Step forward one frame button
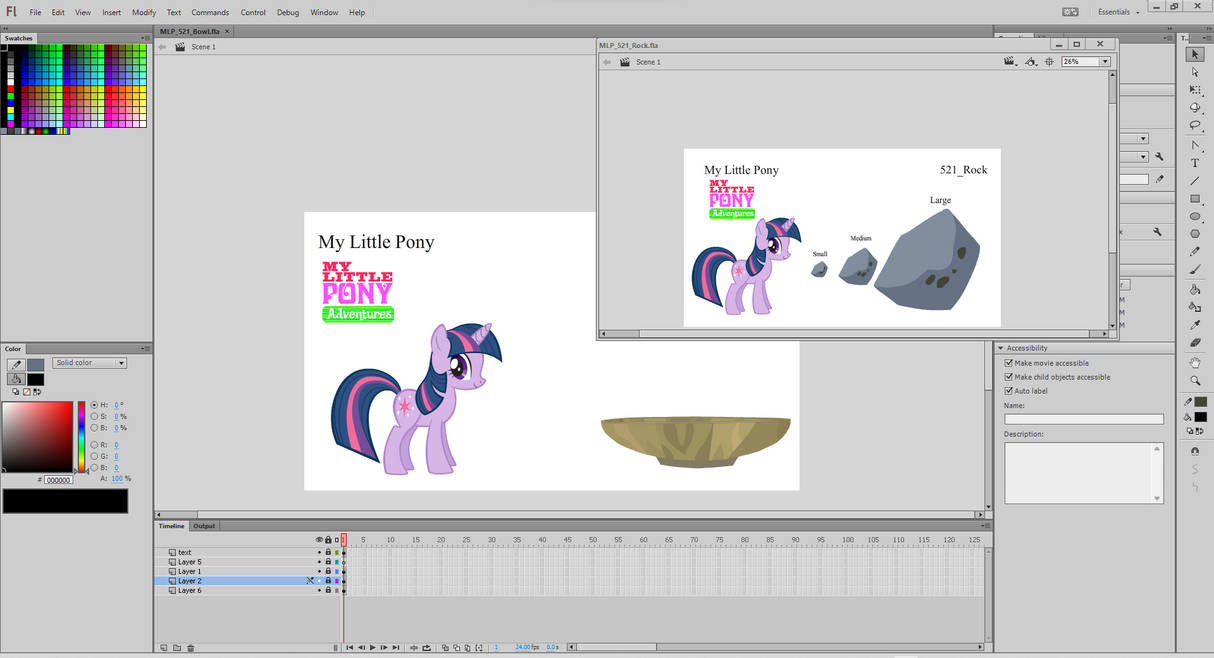Screen dimensions: 1214x658 coord(385,648)
